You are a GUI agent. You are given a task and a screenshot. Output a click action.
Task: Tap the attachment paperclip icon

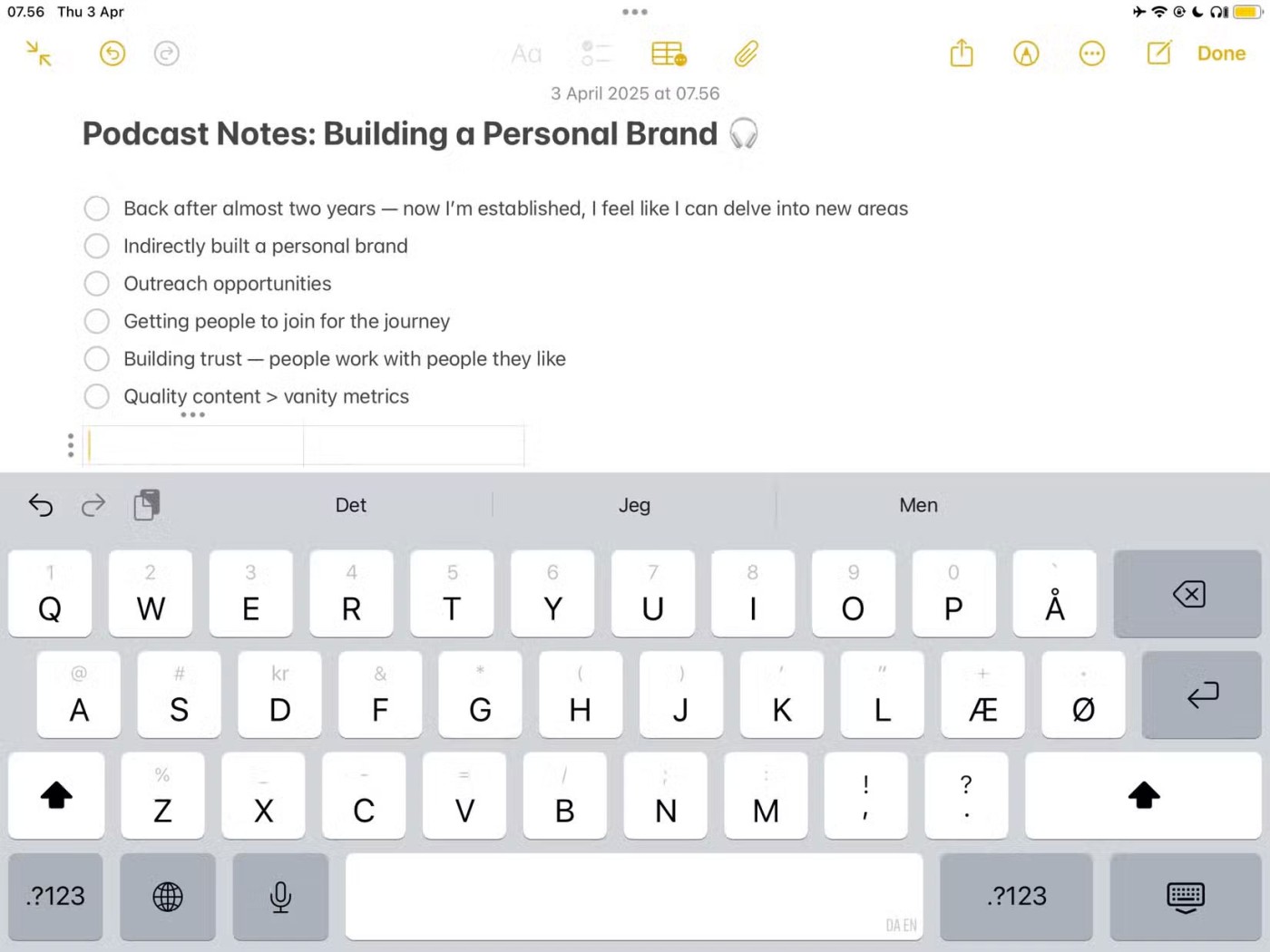(746, 54)
